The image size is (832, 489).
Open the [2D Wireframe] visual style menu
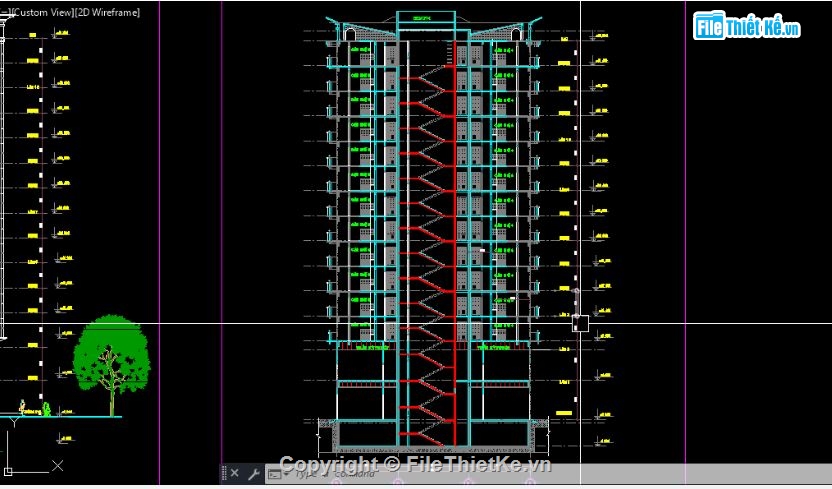107,12
